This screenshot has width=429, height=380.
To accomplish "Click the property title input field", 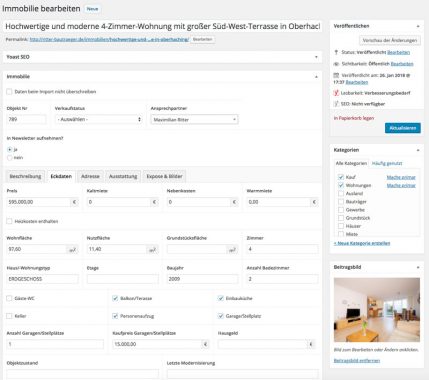I will [163, 26].
